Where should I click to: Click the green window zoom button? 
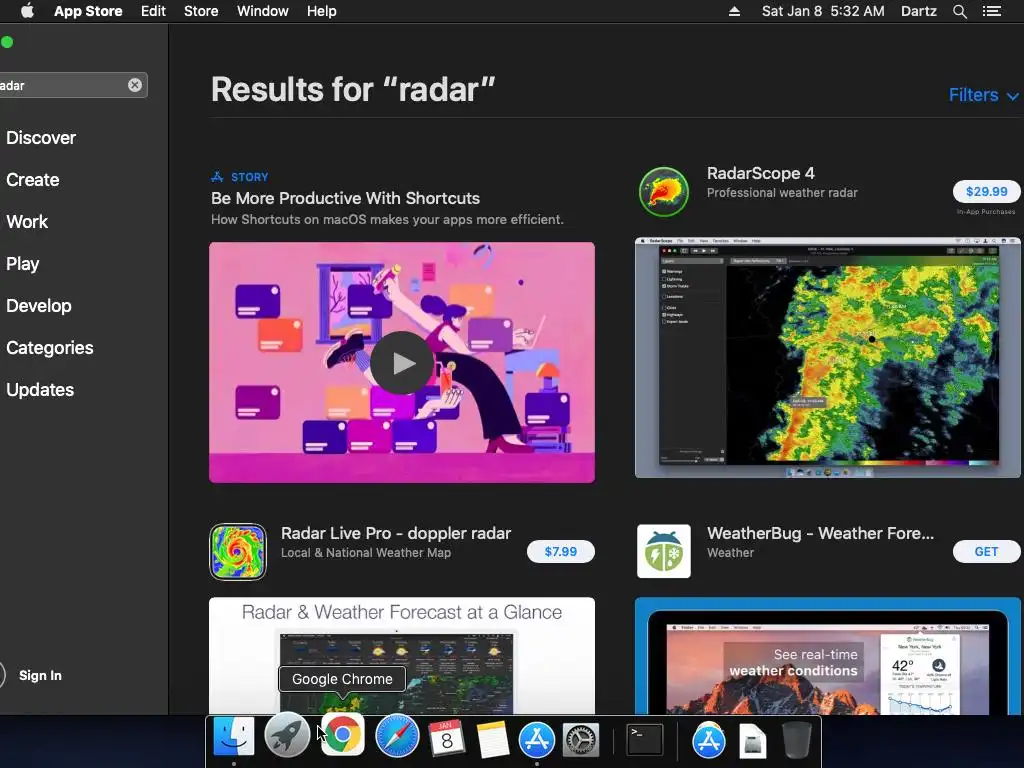point(7,42)
